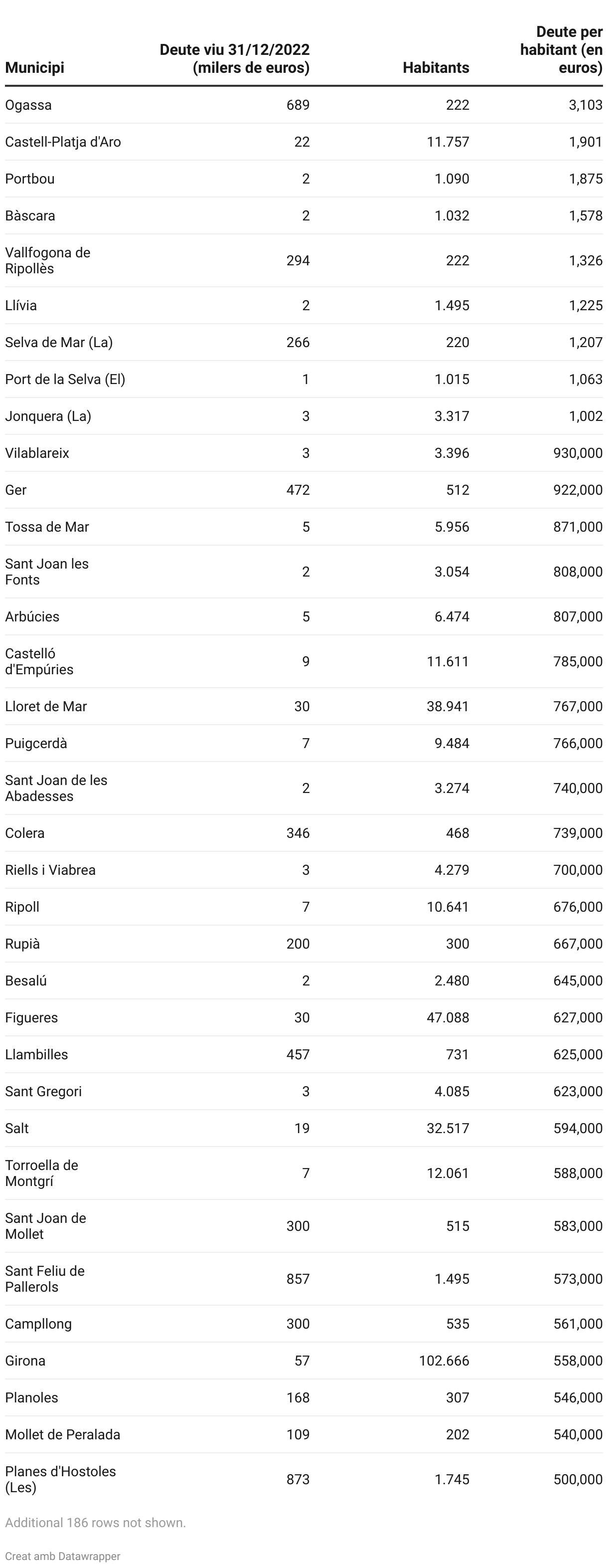Select the Vallfogona de Ripollès cell
Screen dimensions: 608x1568
[x=47, y=260]
